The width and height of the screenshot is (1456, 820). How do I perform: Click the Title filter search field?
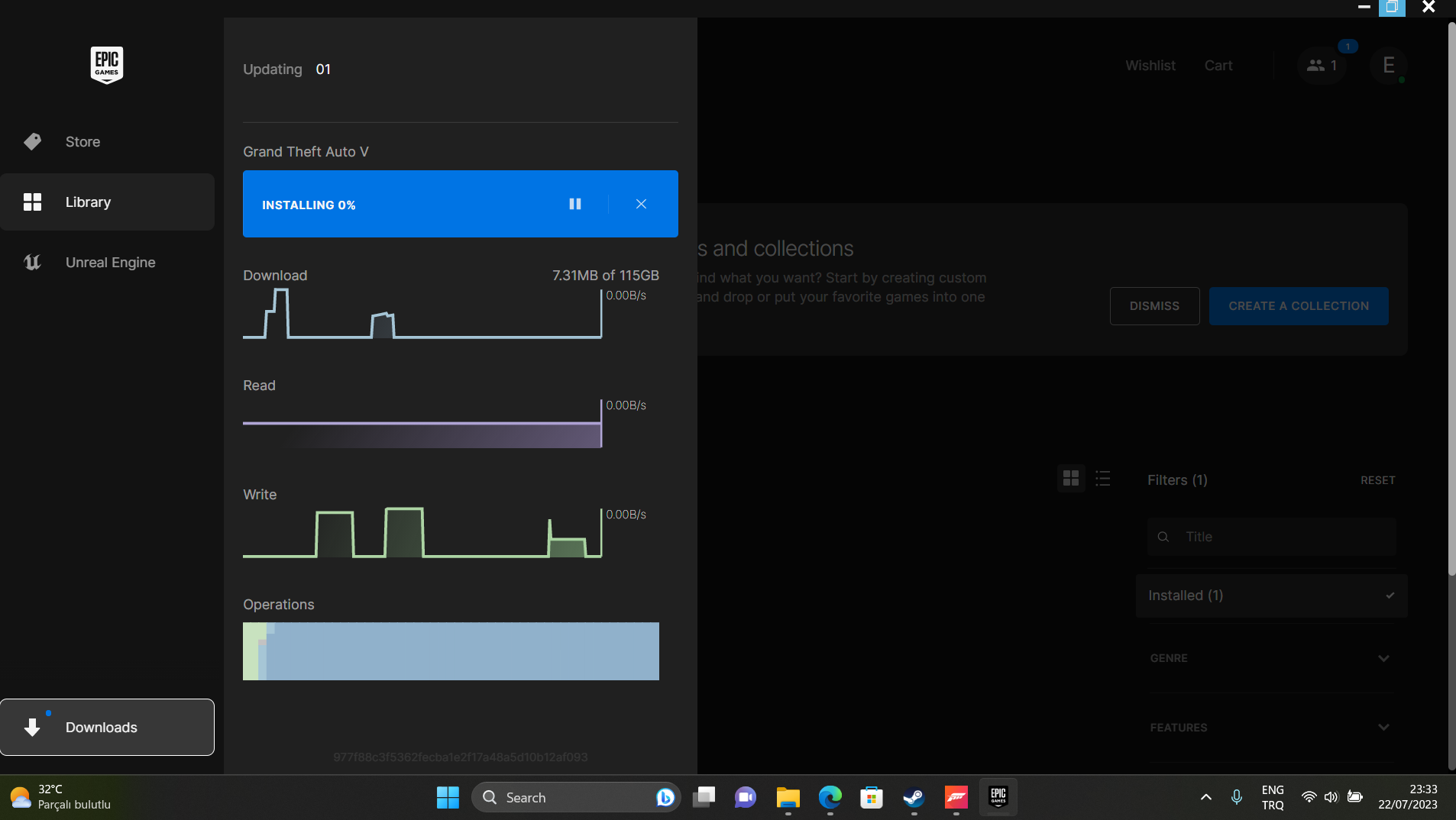pyautogui.click(x=1272, y=537)
